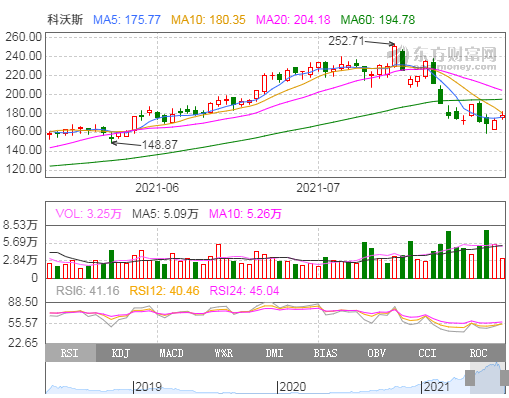Viewport: 509px width, 398px height.
Task: Show the W%R indicator tab
Action: tap(223, 353)
